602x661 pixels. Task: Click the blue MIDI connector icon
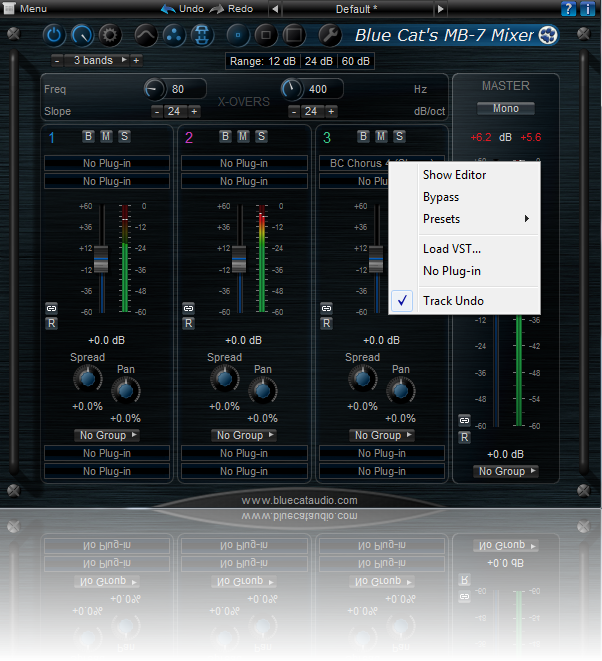(x=202, y=35)
